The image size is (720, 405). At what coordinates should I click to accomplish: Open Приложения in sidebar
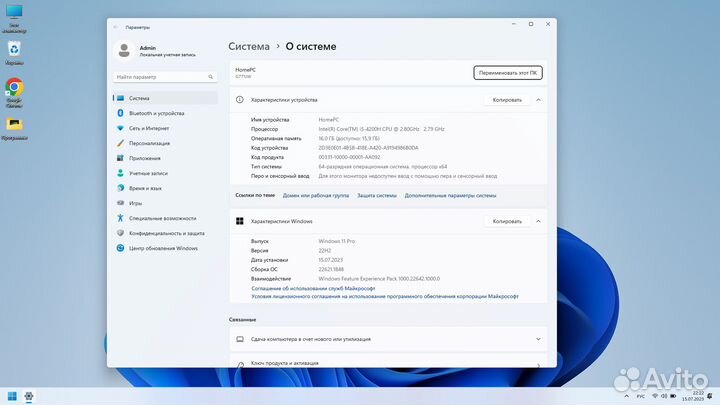tap(144, 158)
